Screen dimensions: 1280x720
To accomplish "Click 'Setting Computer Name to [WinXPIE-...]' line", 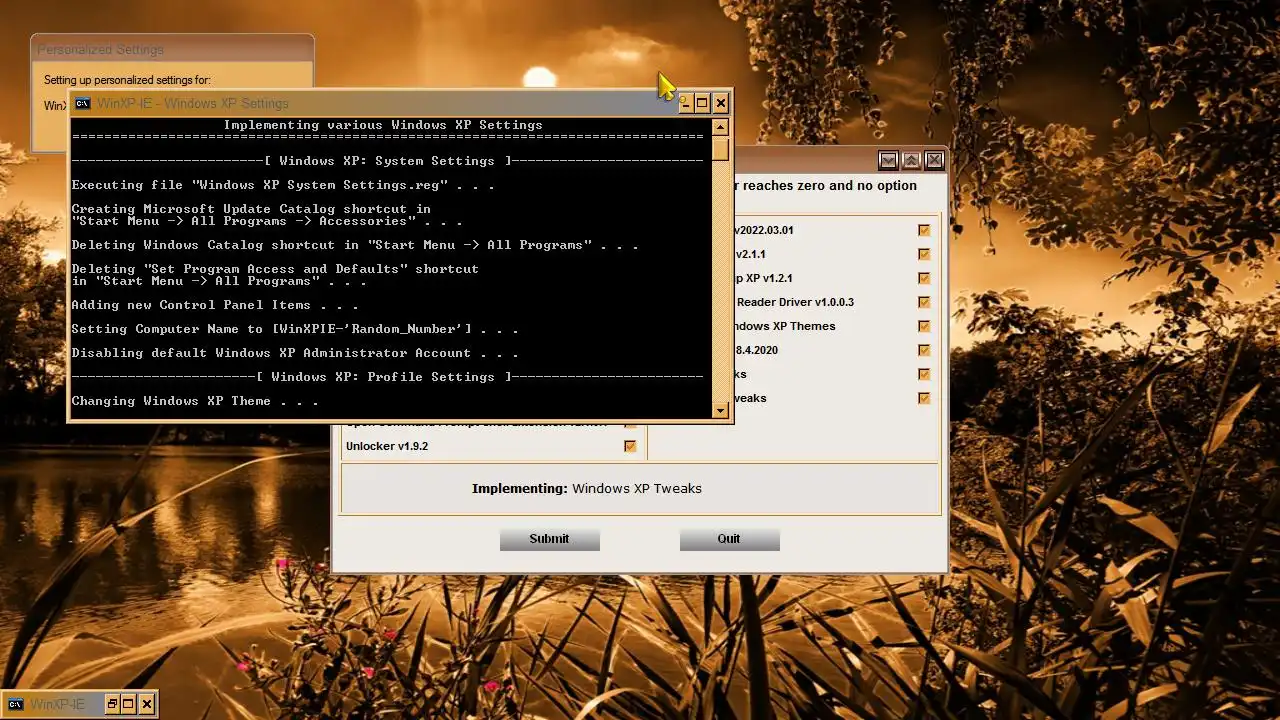I will click(x=295, y=329).
